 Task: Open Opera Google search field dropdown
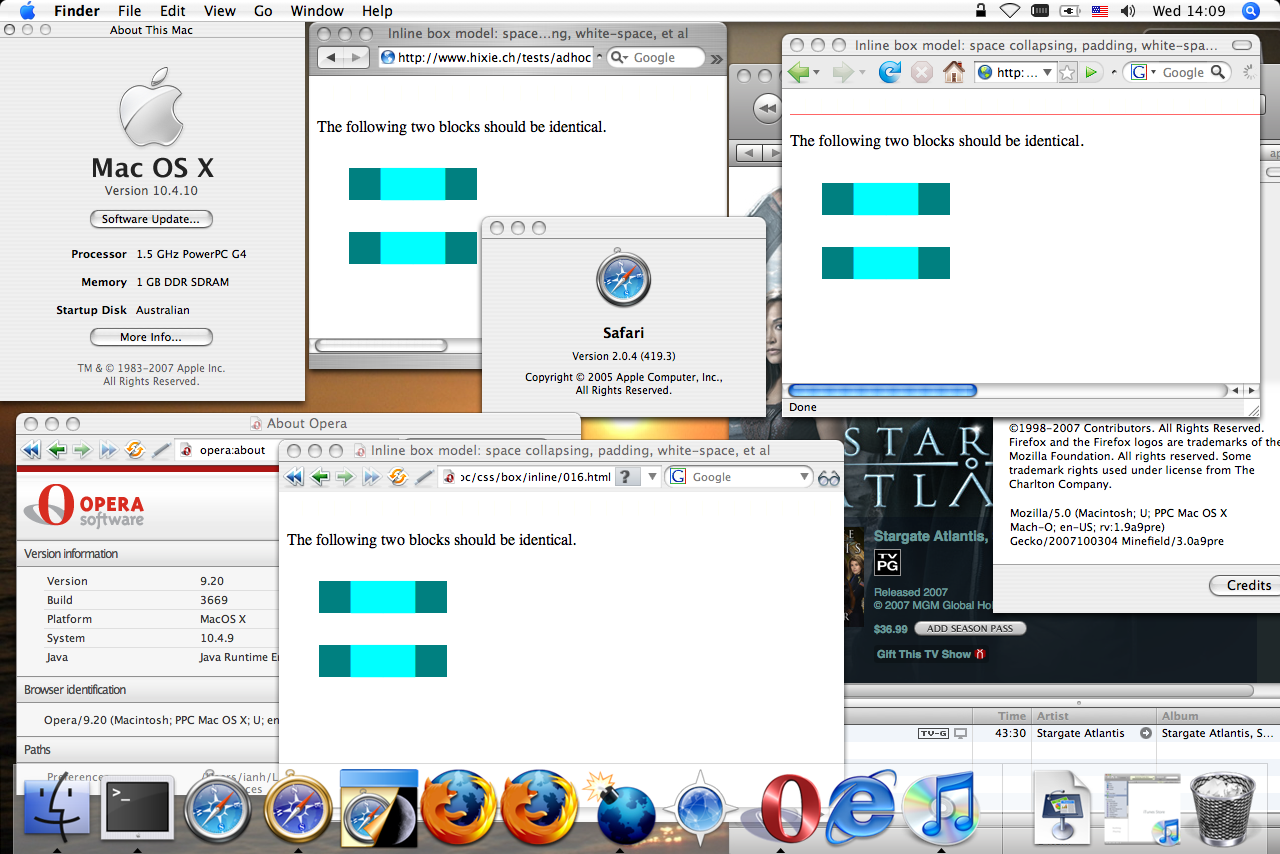(804, 477)
